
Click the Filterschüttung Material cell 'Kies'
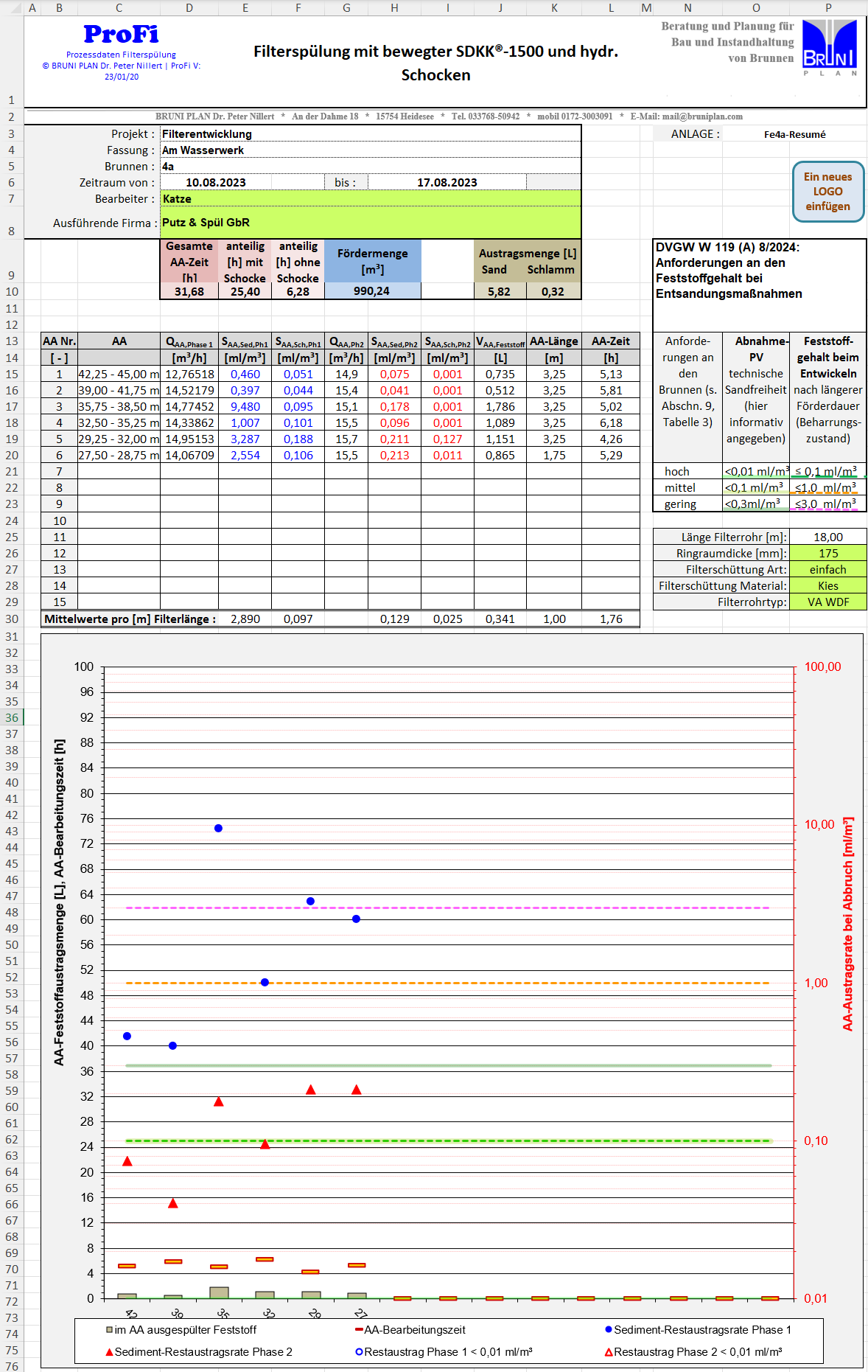pyautogui.click(x=828, y=586)
